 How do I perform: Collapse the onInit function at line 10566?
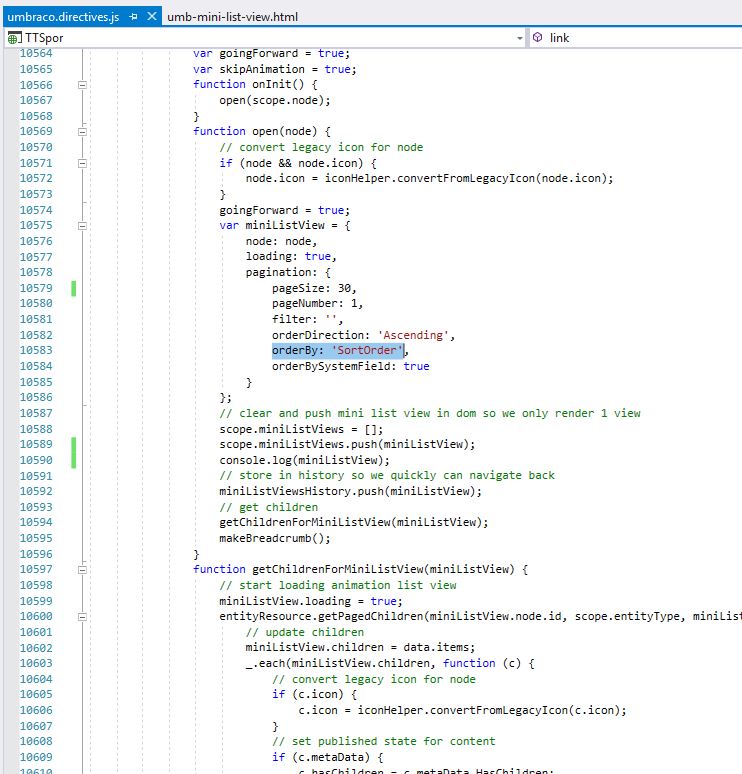coord(82,85)
